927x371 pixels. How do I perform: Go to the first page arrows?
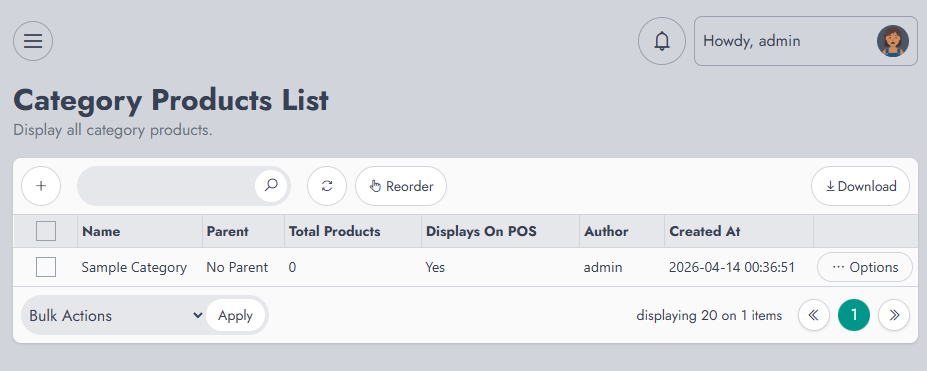(x=814, y=315)
